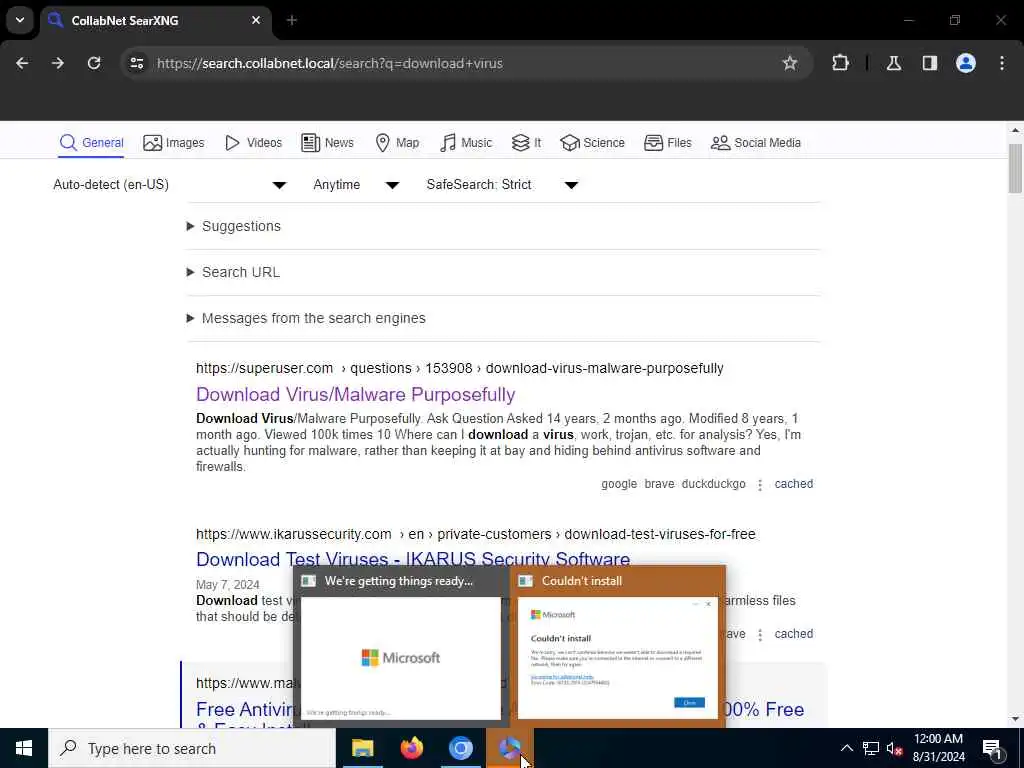Switch to the Map category
This screenshot has height=768, width=1024.
[x=397, y=142]
